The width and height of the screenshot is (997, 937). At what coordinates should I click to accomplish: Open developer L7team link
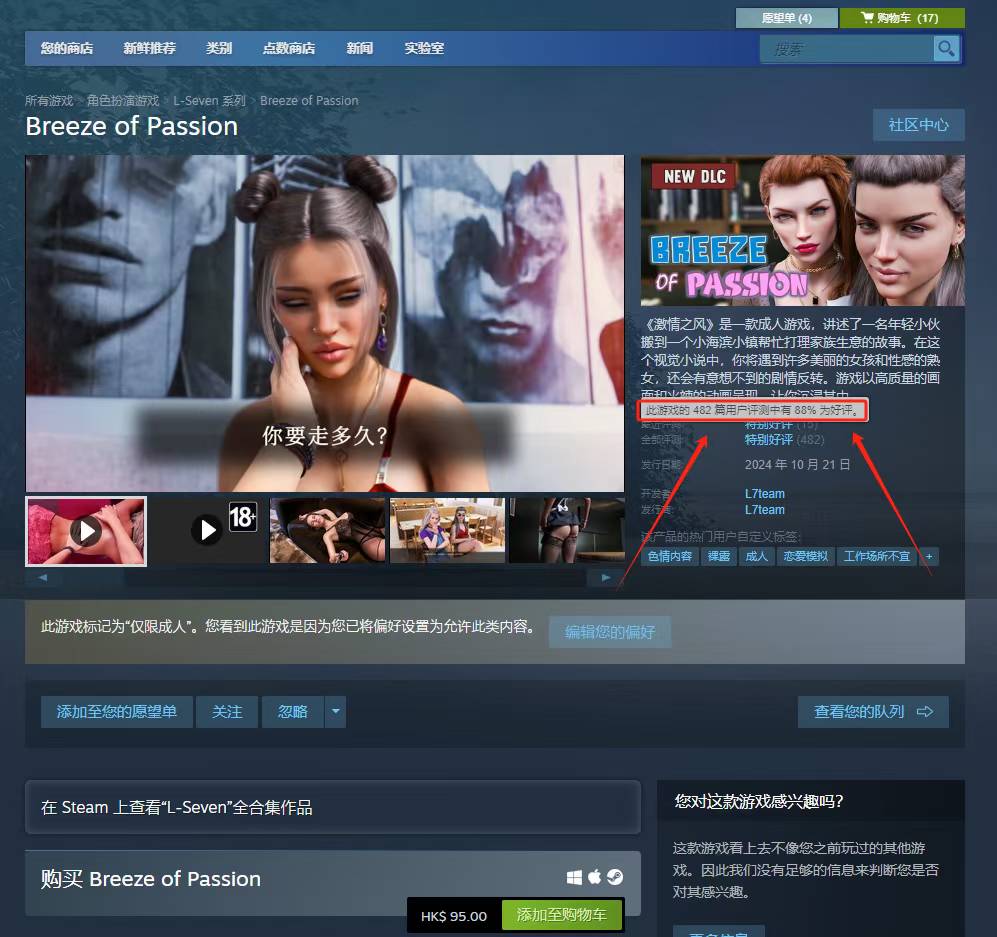click(x=764, y=493)
